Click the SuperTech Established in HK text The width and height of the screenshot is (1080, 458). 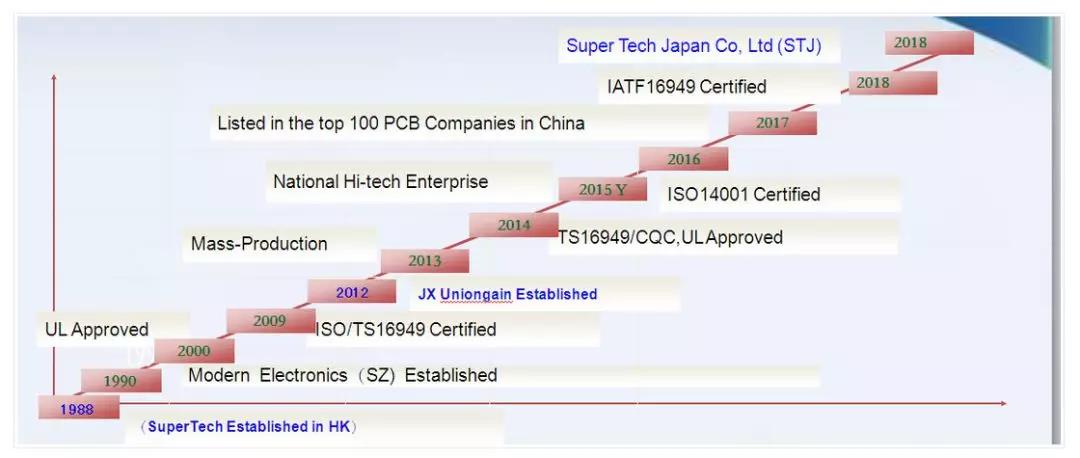[x=248, y=426]
